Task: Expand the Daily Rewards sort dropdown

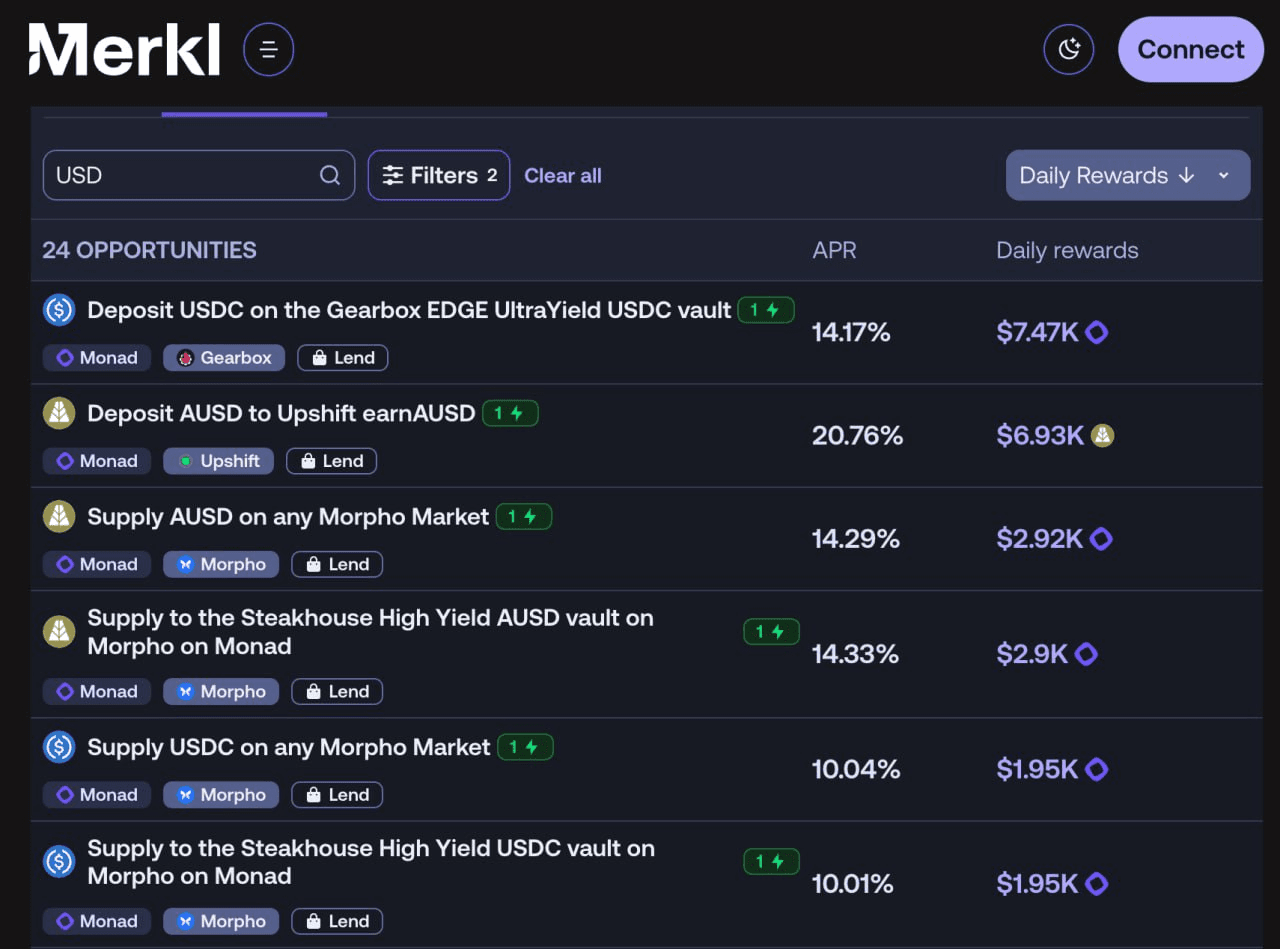Action: pyautogui.click(x=1224, y=176)
